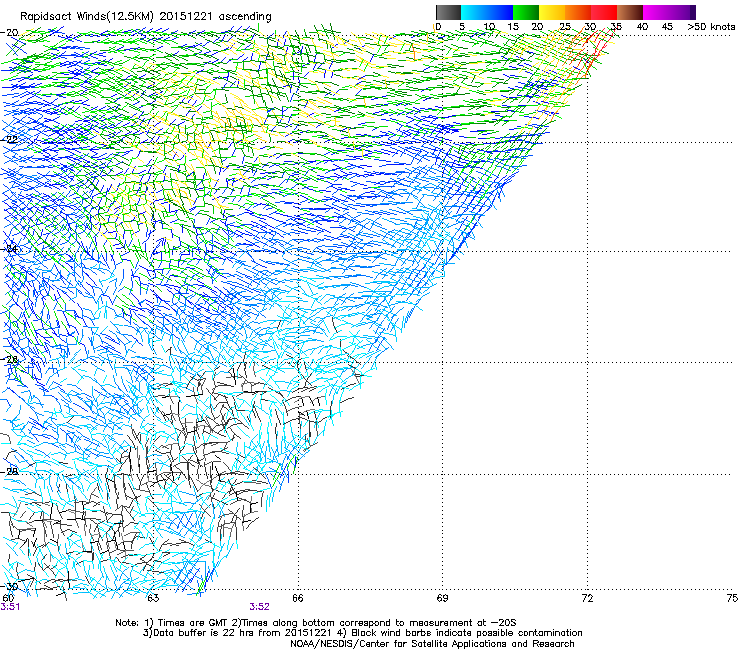Image resolution: width=740 pixels, height=650 pixels.
Task: Select the '15' legend speed label
Action: (513, 27)
